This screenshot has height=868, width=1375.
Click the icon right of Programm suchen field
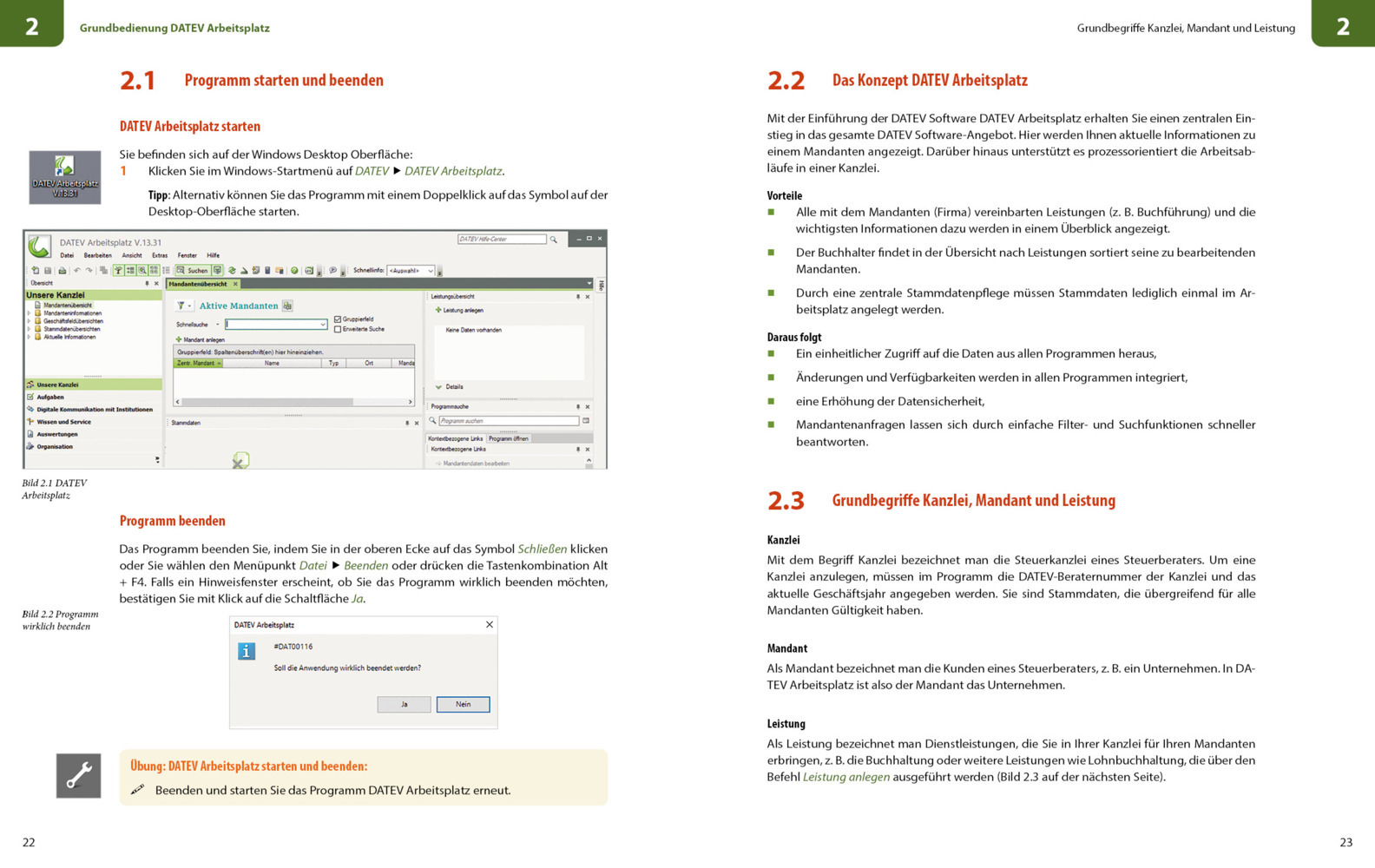point(586,421)
